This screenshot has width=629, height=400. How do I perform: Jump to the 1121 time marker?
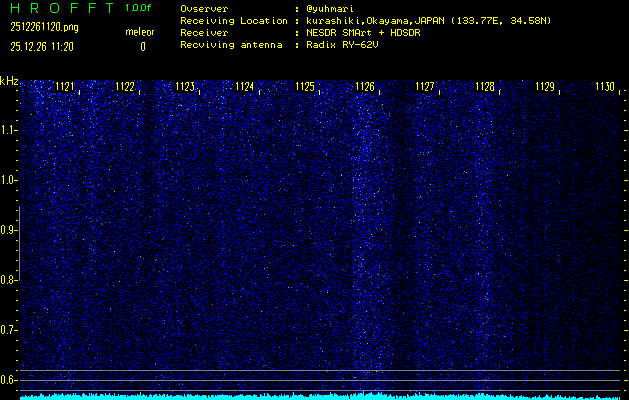point(65,87)
